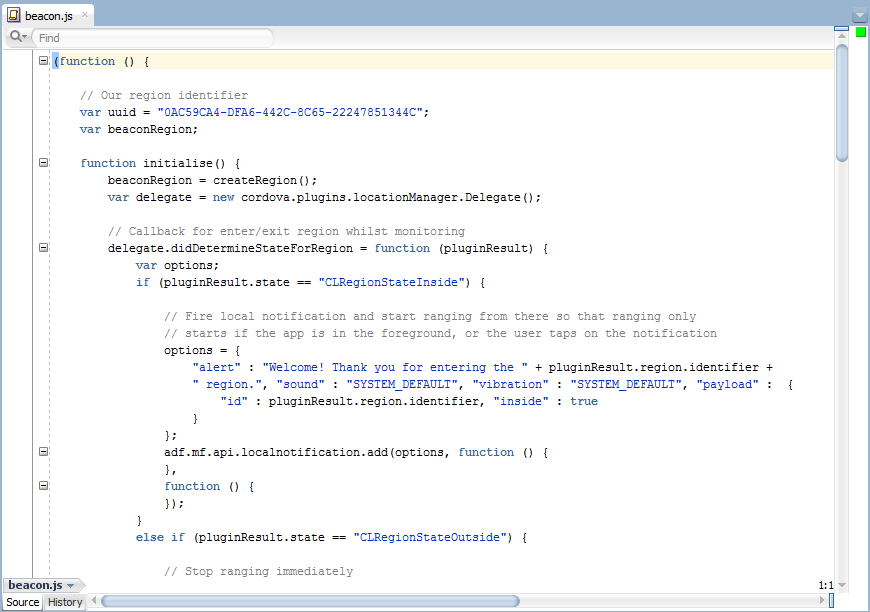Click the "vibration" key string
Screen dimensions: 870x612
click(x=510, y=385)
